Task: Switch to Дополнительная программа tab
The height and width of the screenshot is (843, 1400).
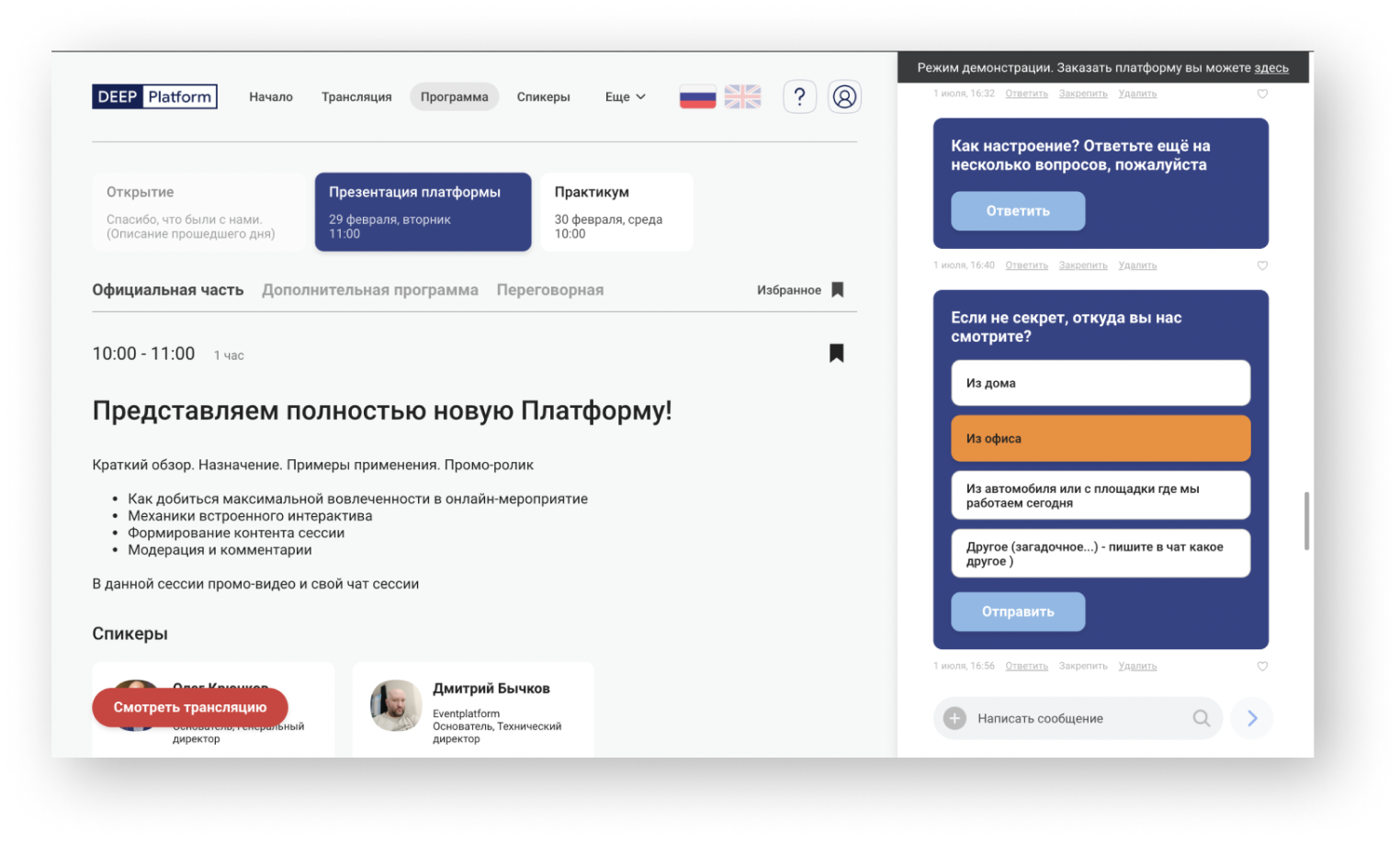Action: point(370,289)
